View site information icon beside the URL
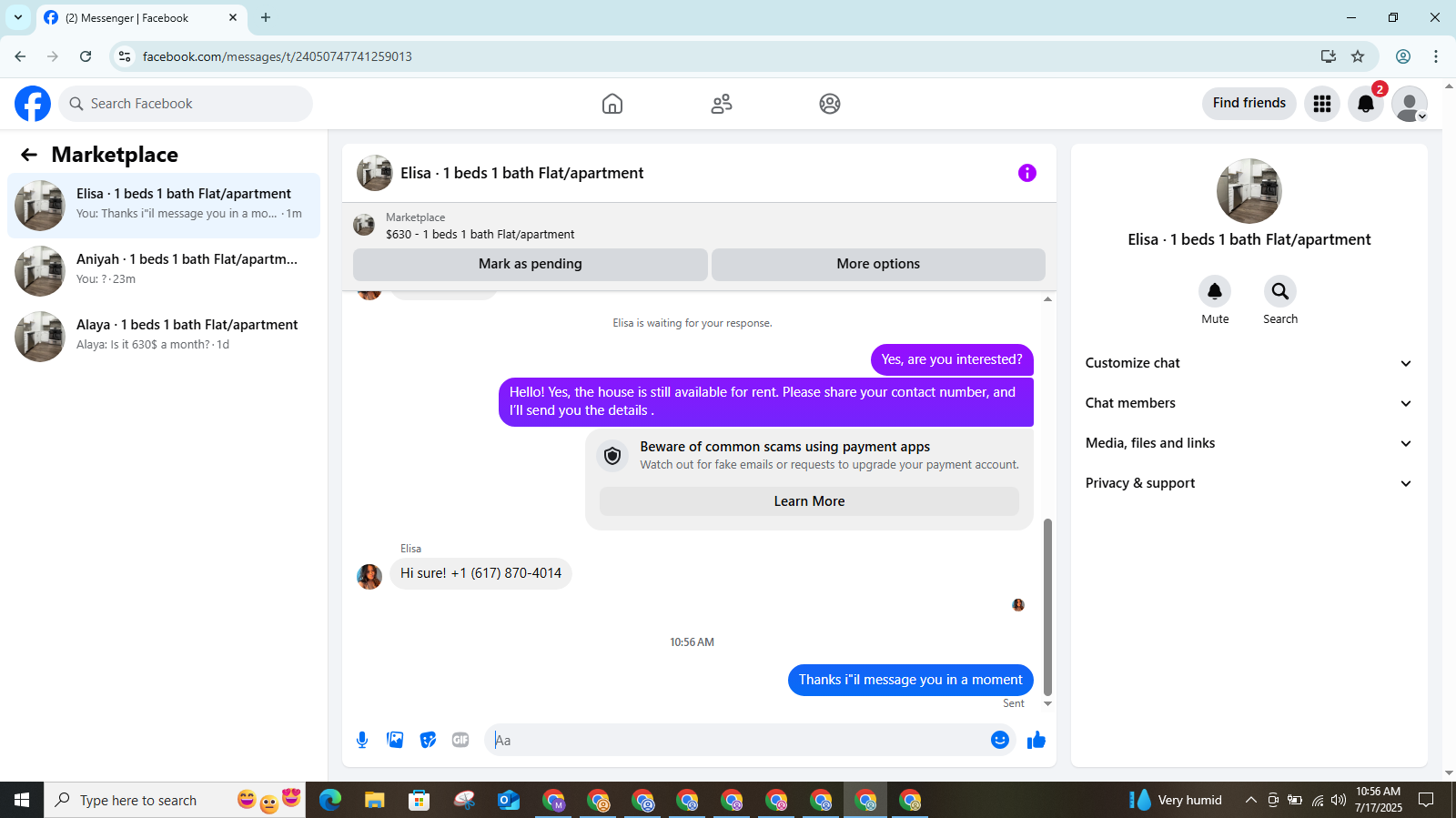Viewport: 1456px width, 818px height. [x=125, y=56]
